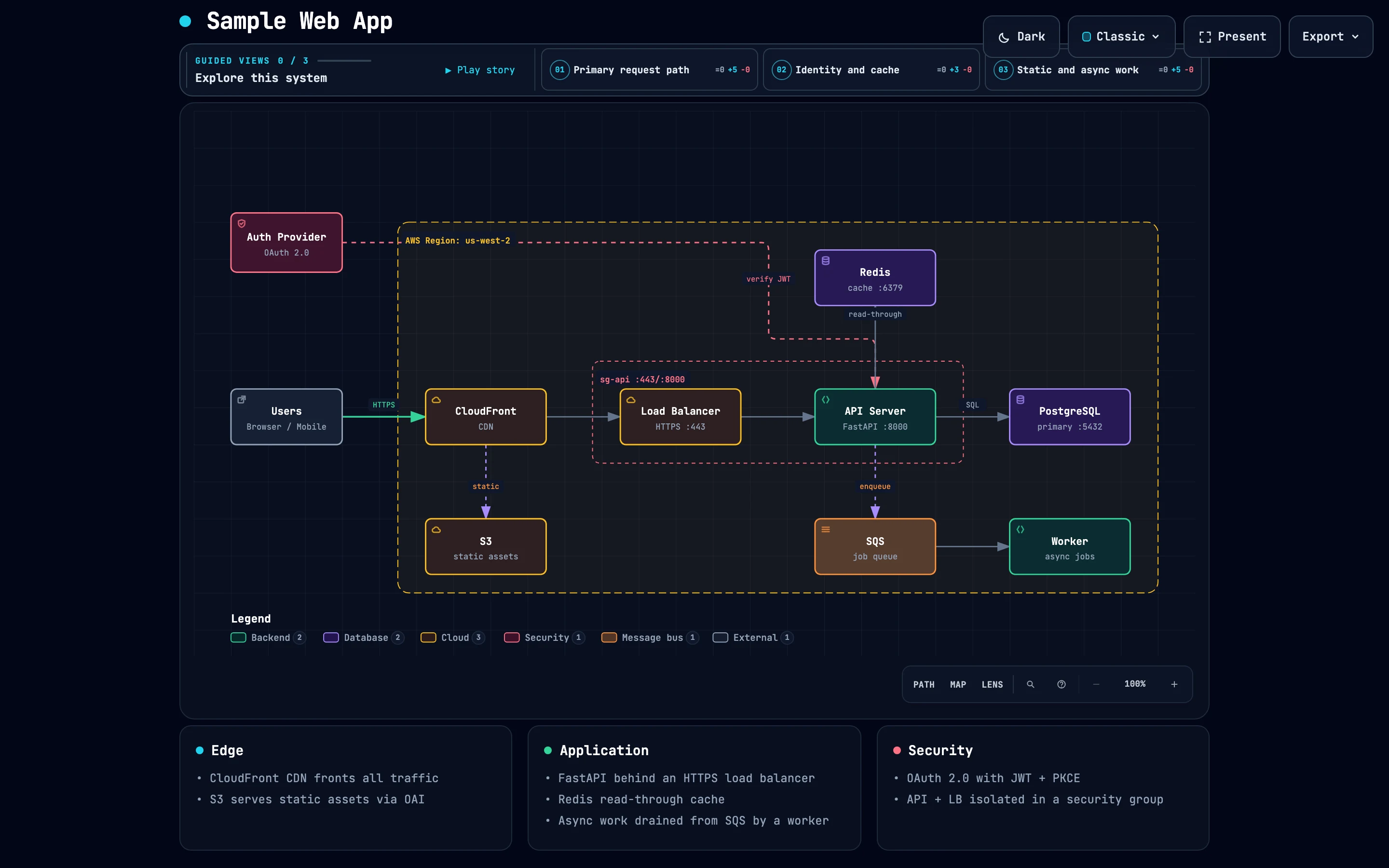Toggle Dark theme mode
Image resolution: width=1389 pixels, height=868 pixels.
(1021, 37)
